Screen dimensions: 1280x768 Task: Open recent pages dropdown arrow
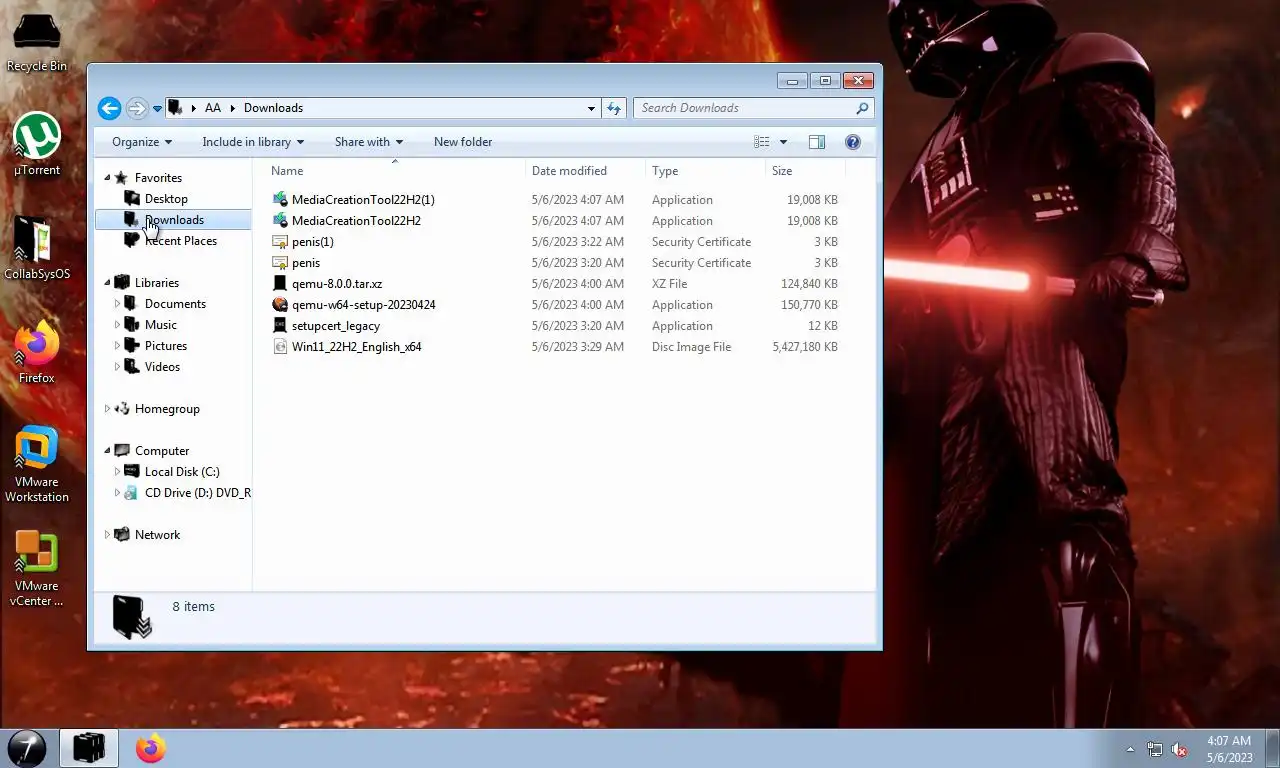click(x=157, y=109)
